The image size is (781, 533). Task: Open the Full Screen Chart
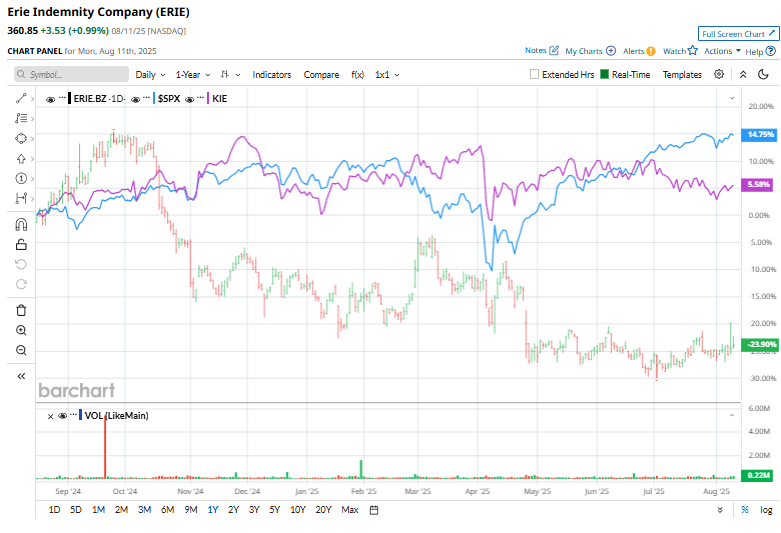739,34
